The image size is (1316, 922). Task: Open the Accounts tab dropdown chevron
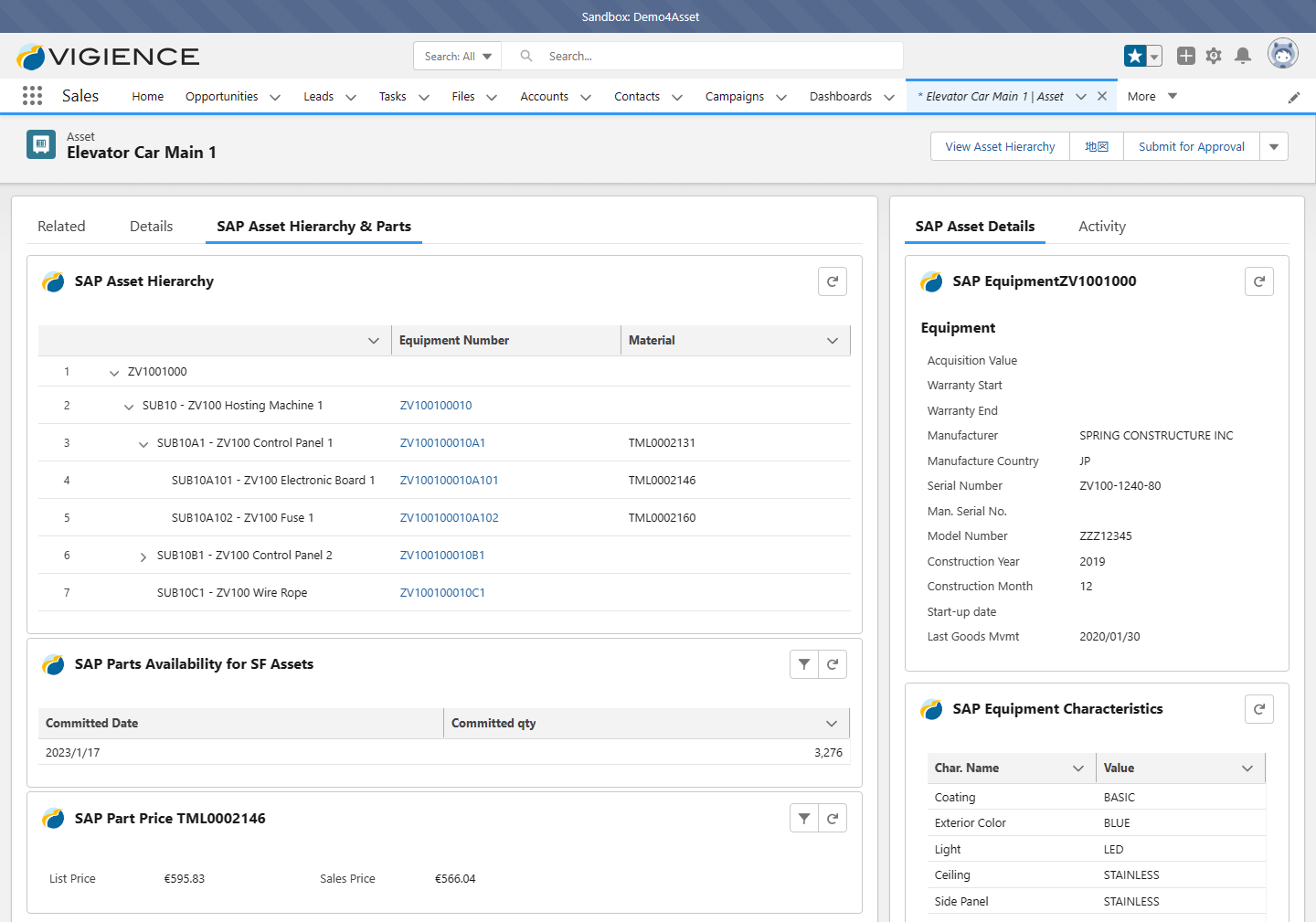click(586, 97)
